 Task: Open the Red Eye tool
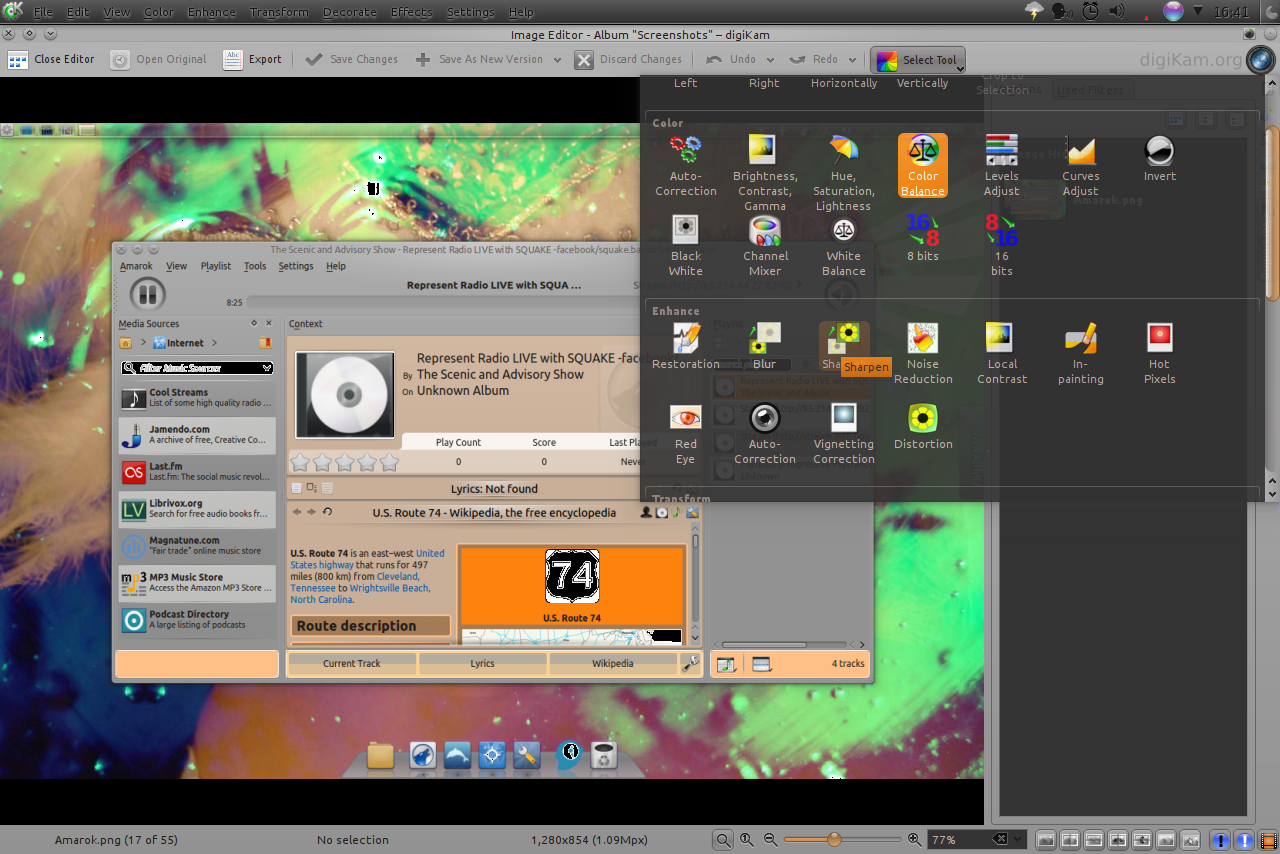[x=685, y=434]
